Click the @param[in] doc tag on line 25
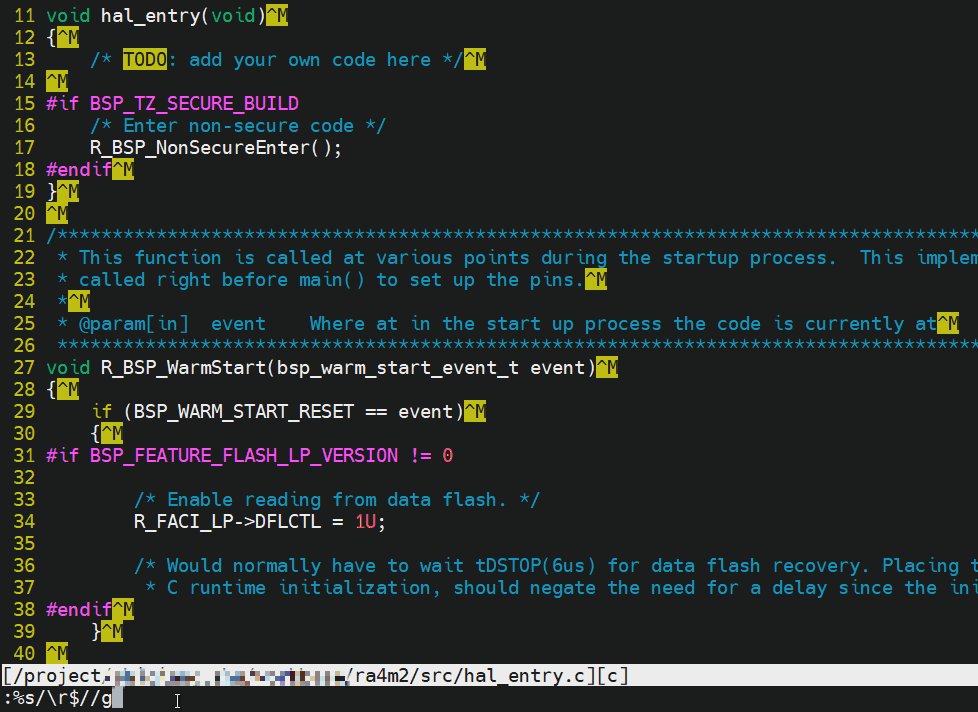 click(x=133, y=324)
